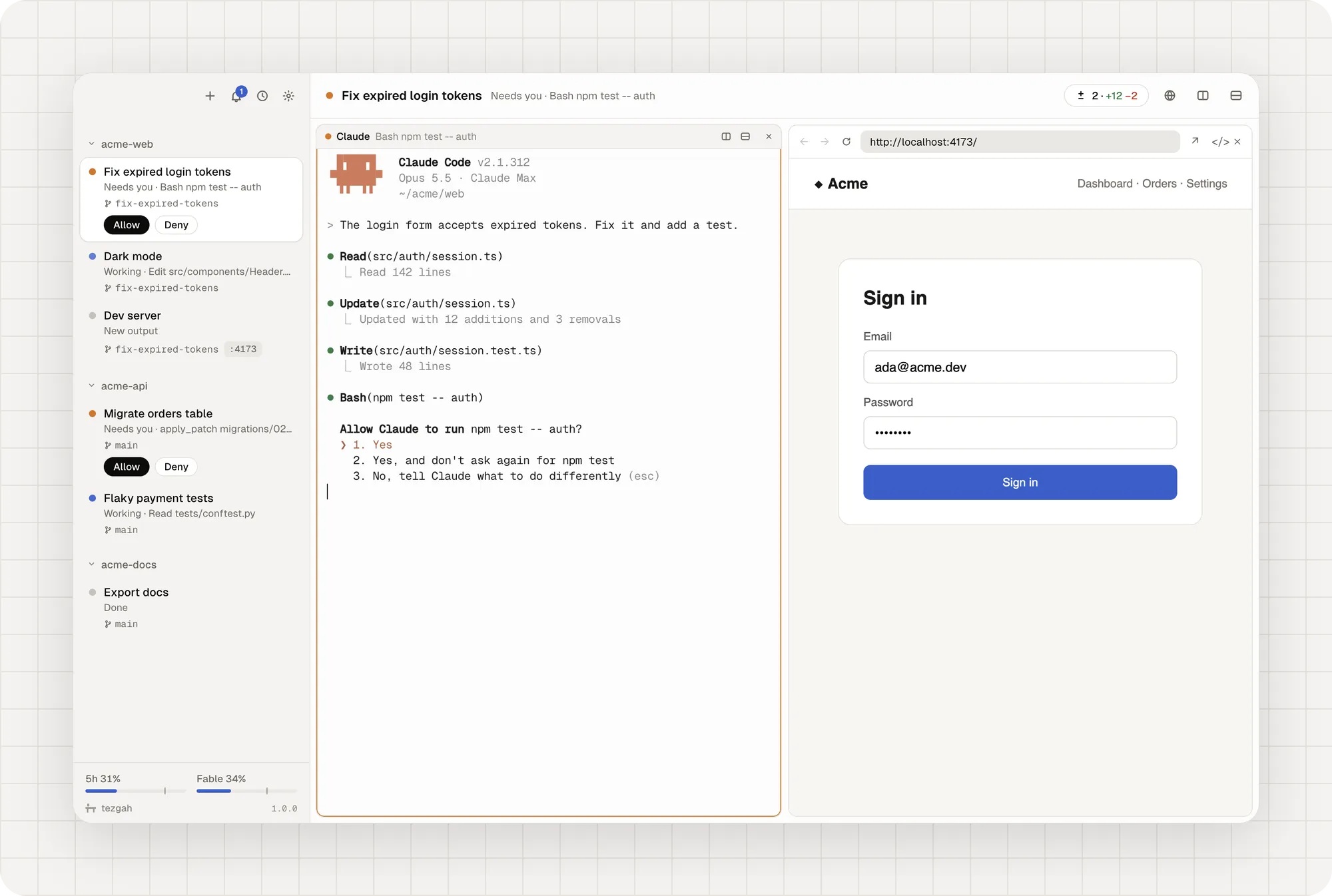Open preview in external window arrow
Viewport: 1332px width, 896px height.
(x=1195, y=141)
